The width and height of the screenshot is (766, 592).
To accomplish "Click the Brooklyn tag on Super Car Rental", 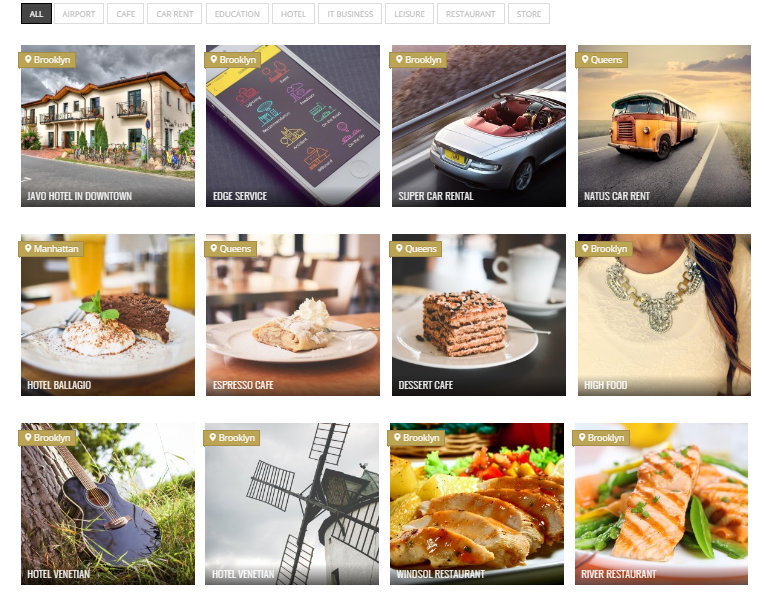I will (418, 60).
